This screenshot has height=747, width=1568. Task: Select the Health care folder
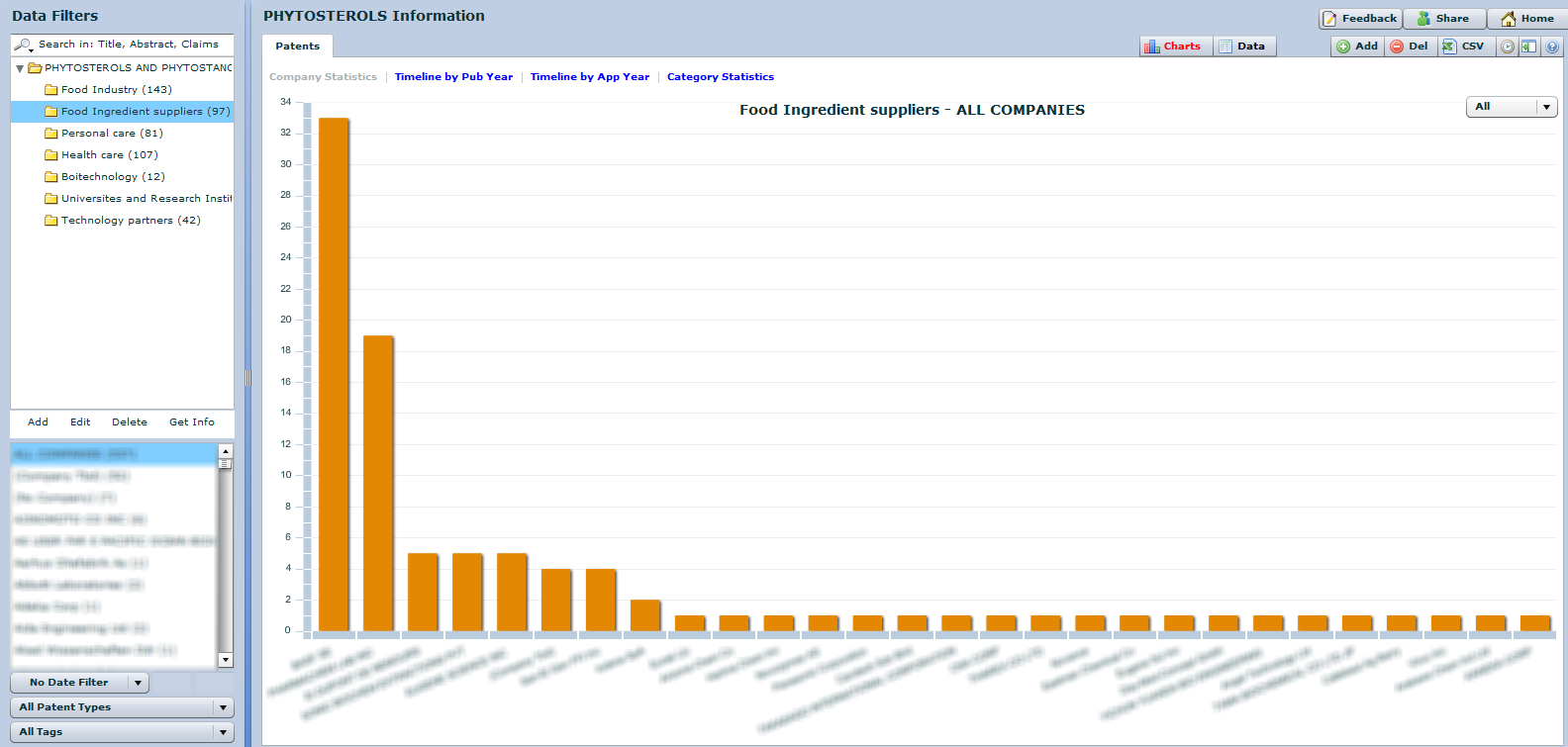pos(109,155)
